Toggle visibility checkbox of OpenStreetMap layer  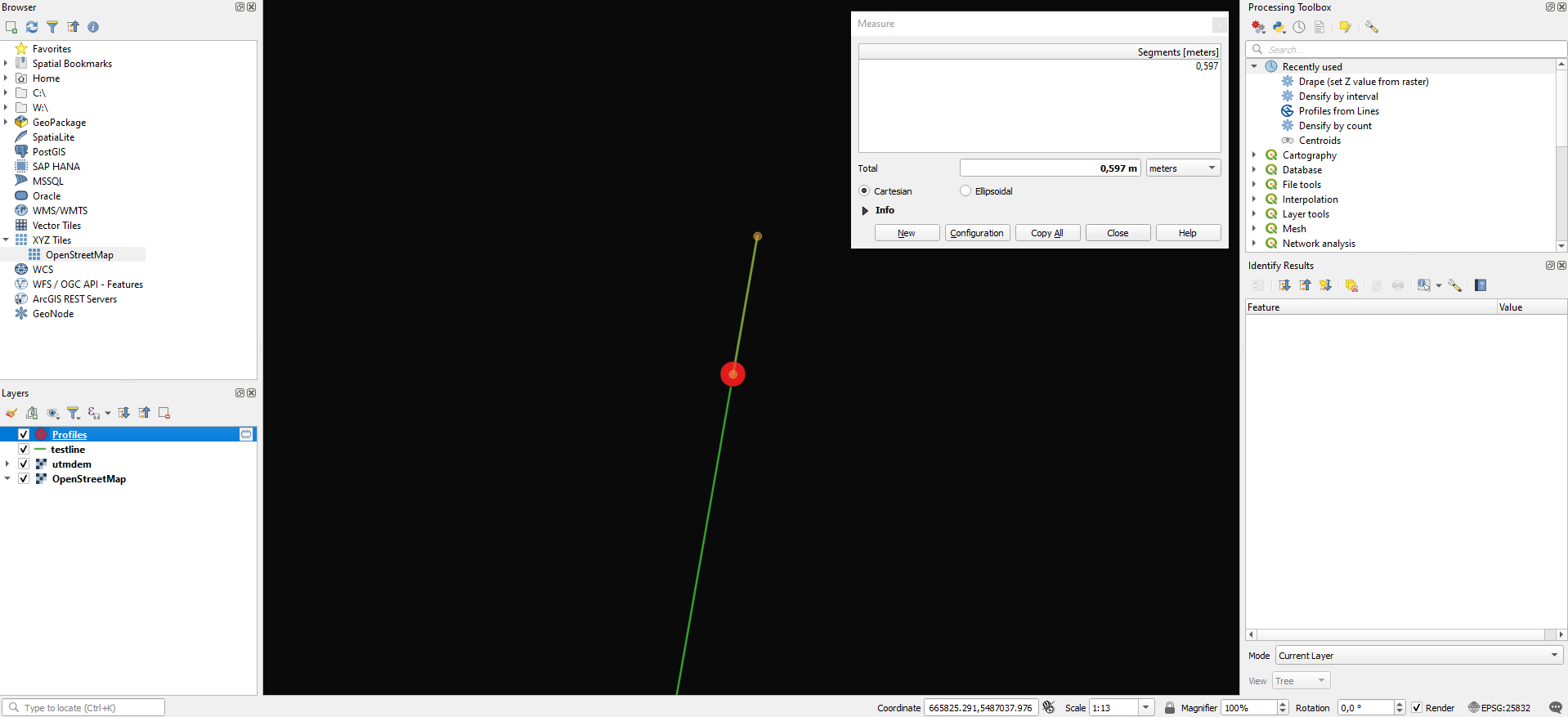tap(24, 478)
